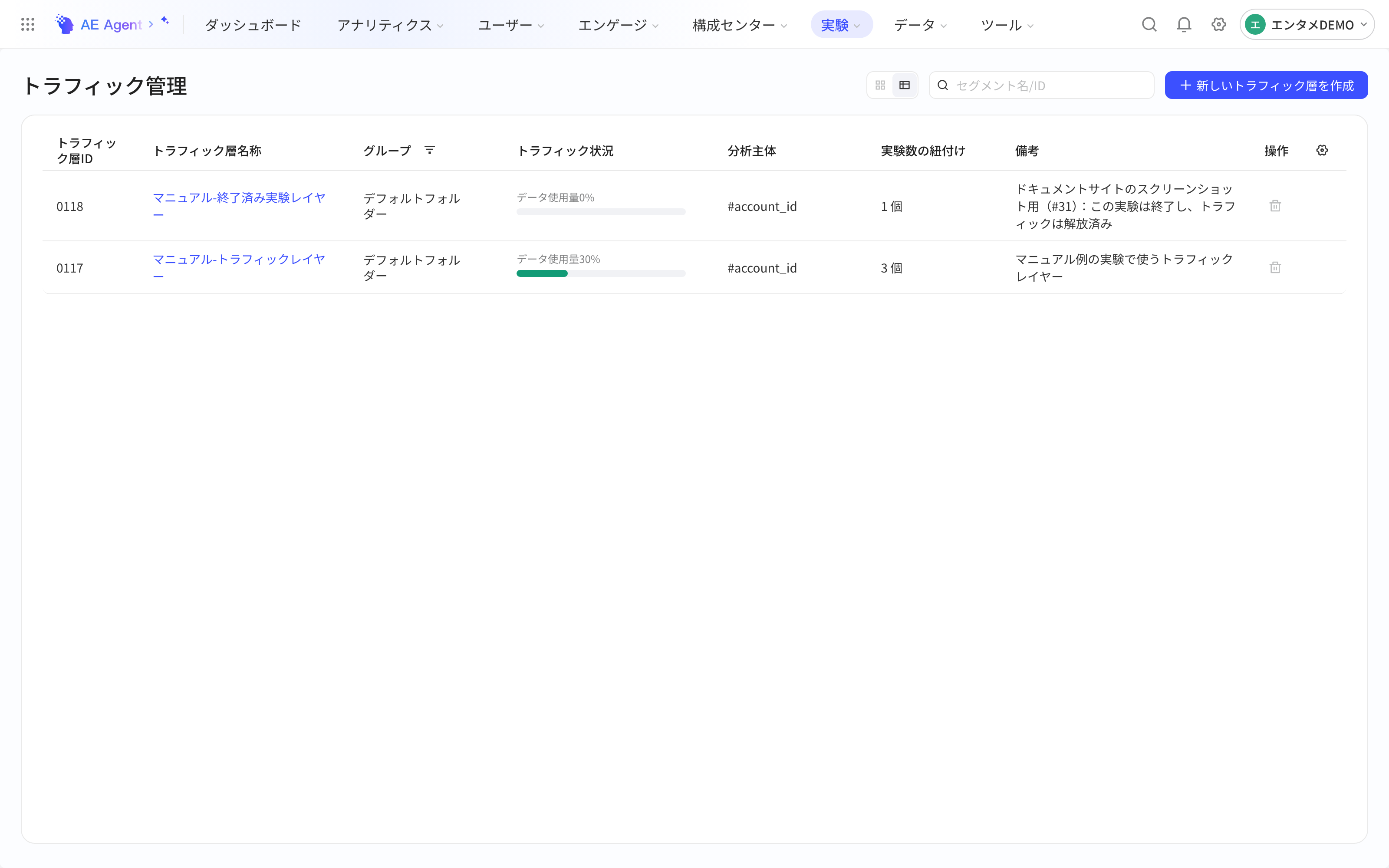The width and height of the screenshot is (1389, 868).
Task: Open notifications bell icon
Action: click(x=1184, y=25)
